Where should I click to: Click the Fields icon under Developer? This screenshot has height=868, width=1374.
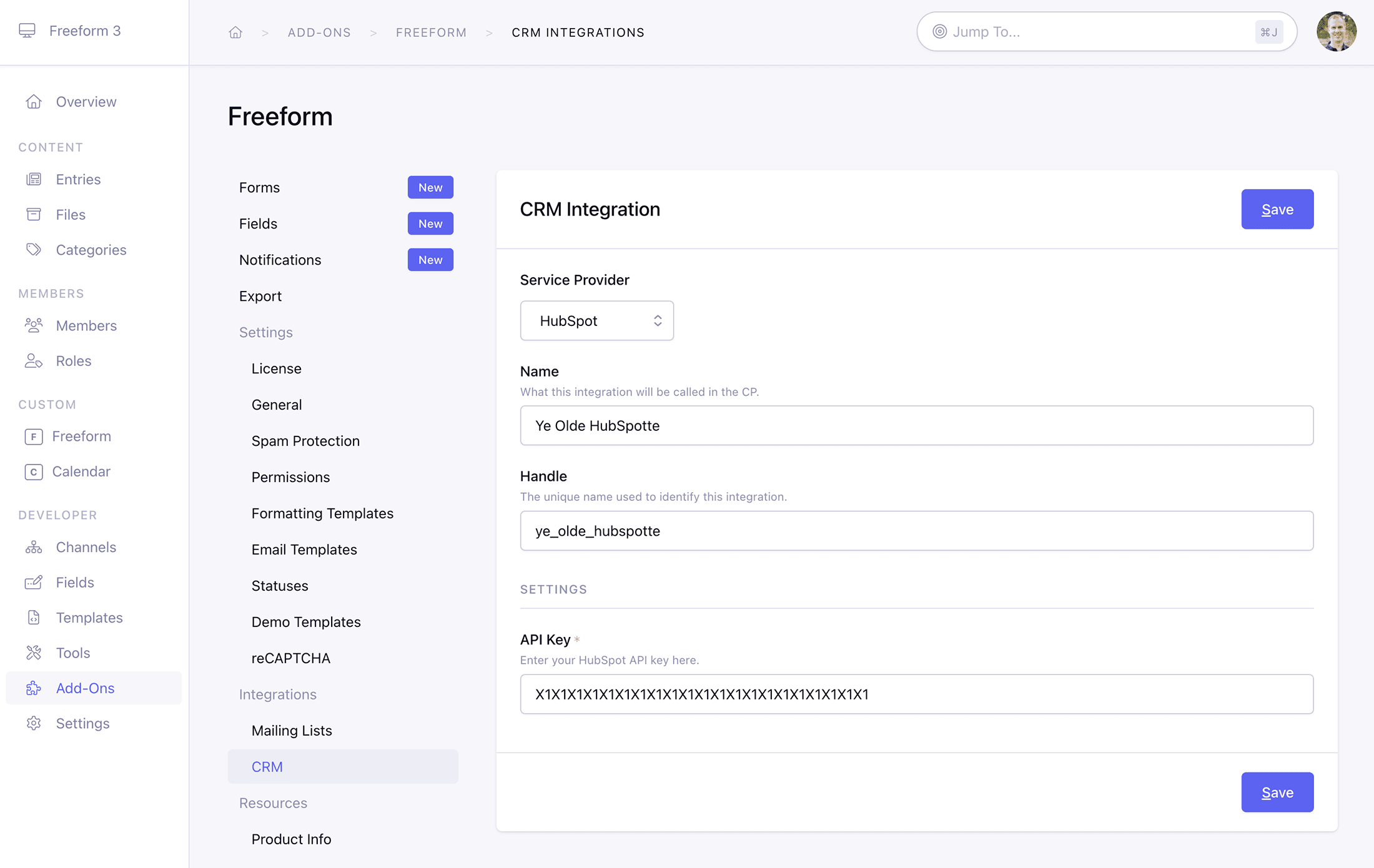(33, 582)
